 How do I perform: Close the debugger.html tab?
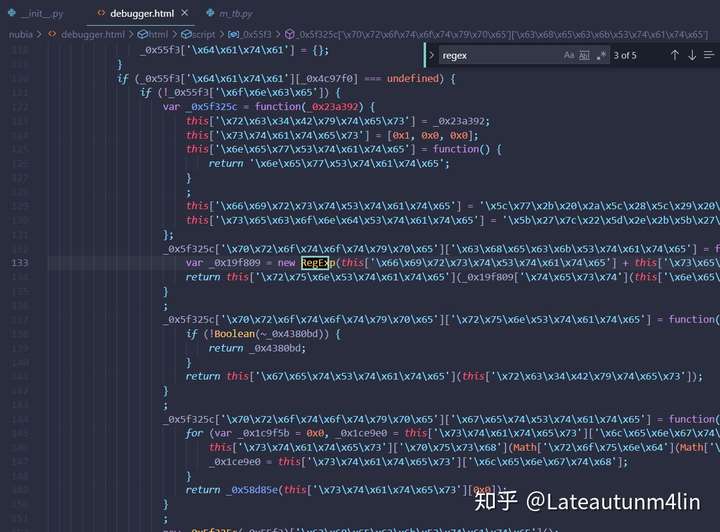(x=185, y=13)
